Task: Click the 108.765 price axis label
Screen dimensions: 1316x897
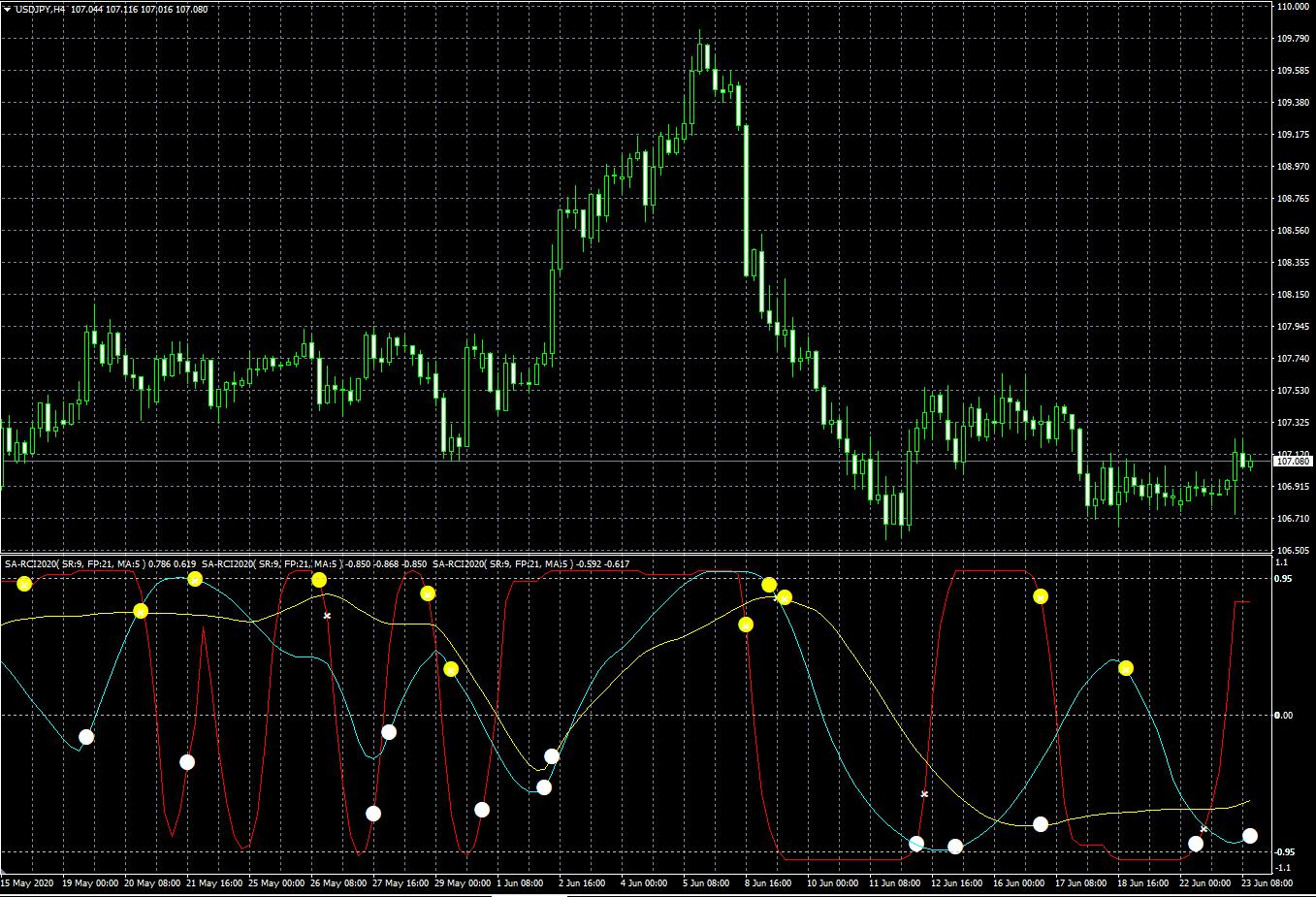Action: coord(1293,199)
